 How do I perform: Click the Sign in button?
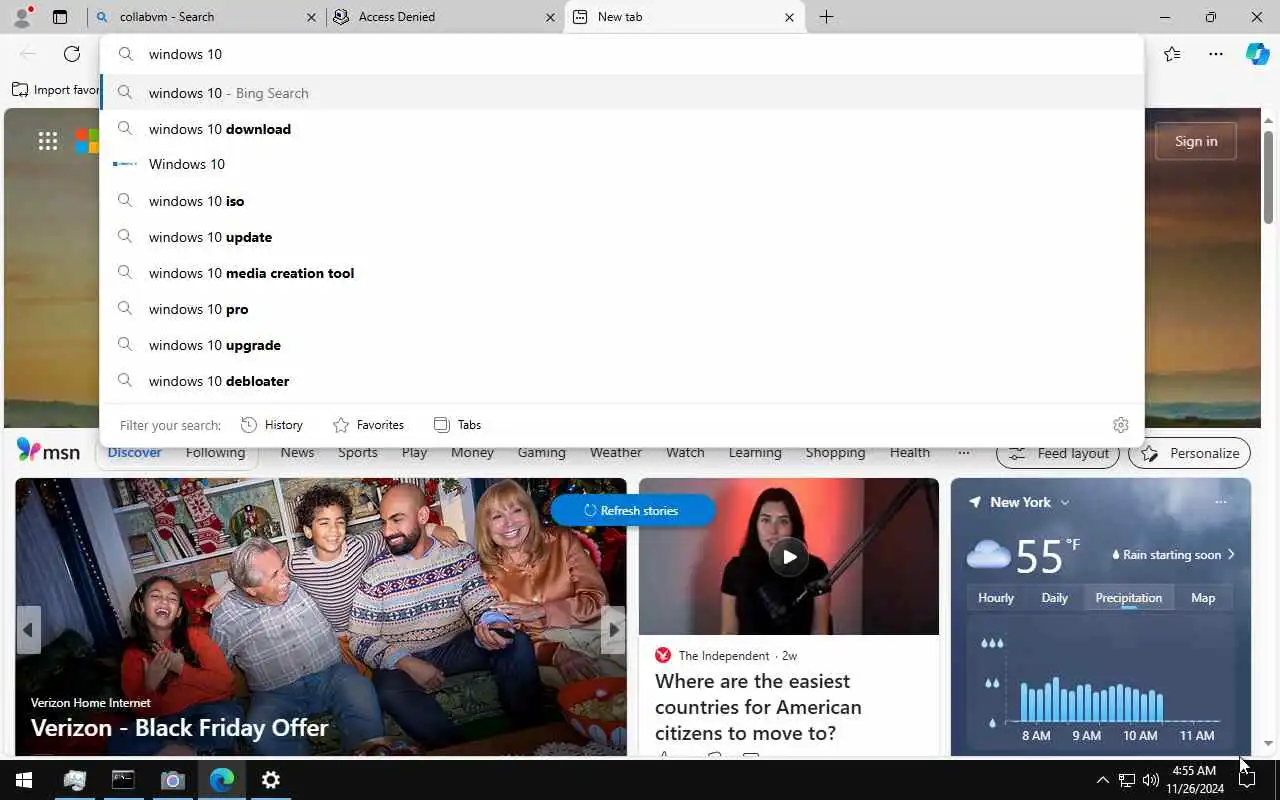click(1196, 141)
